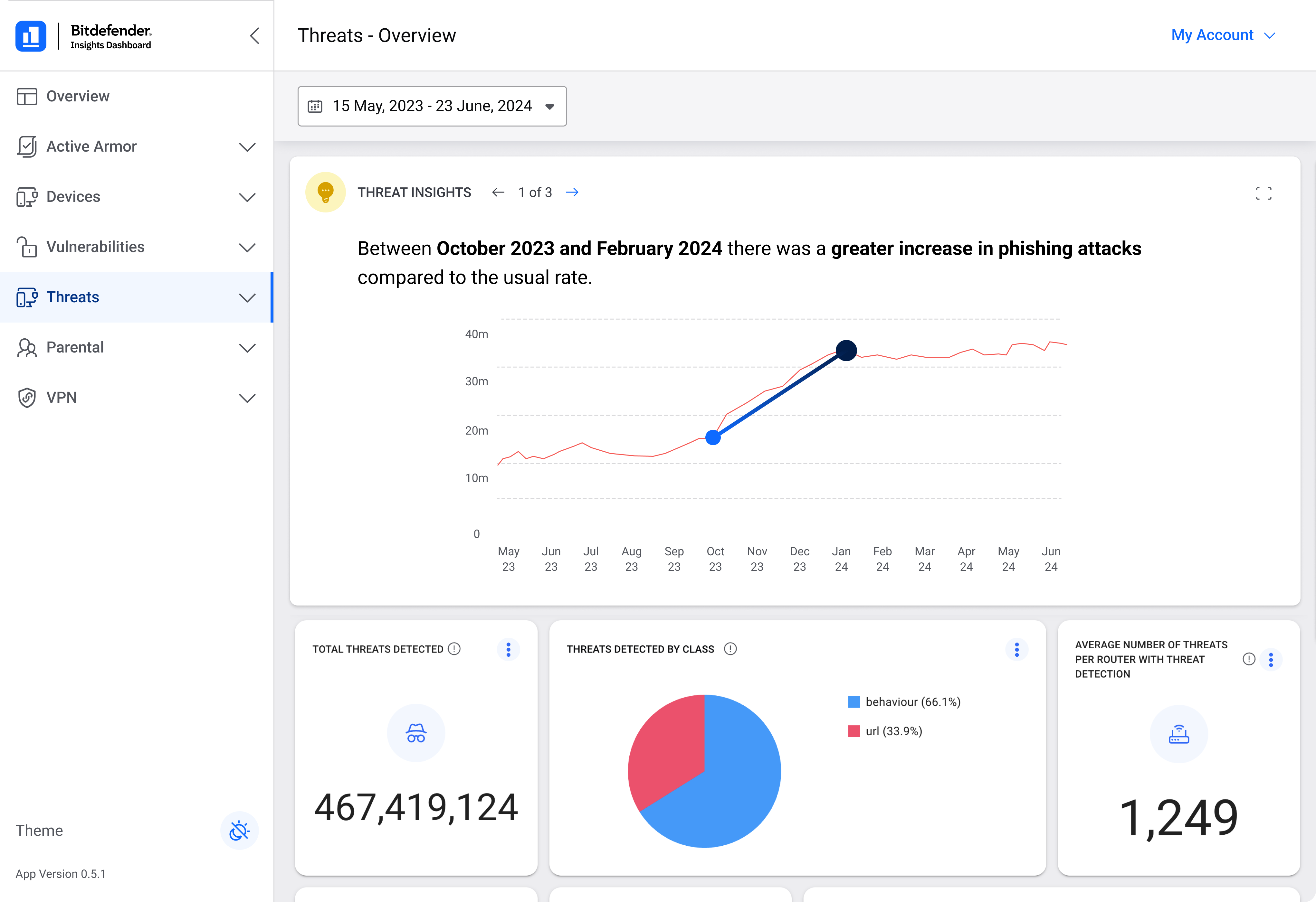Click the spy icon in Total Threats card
1316x902 pixels.
[416, 733]
